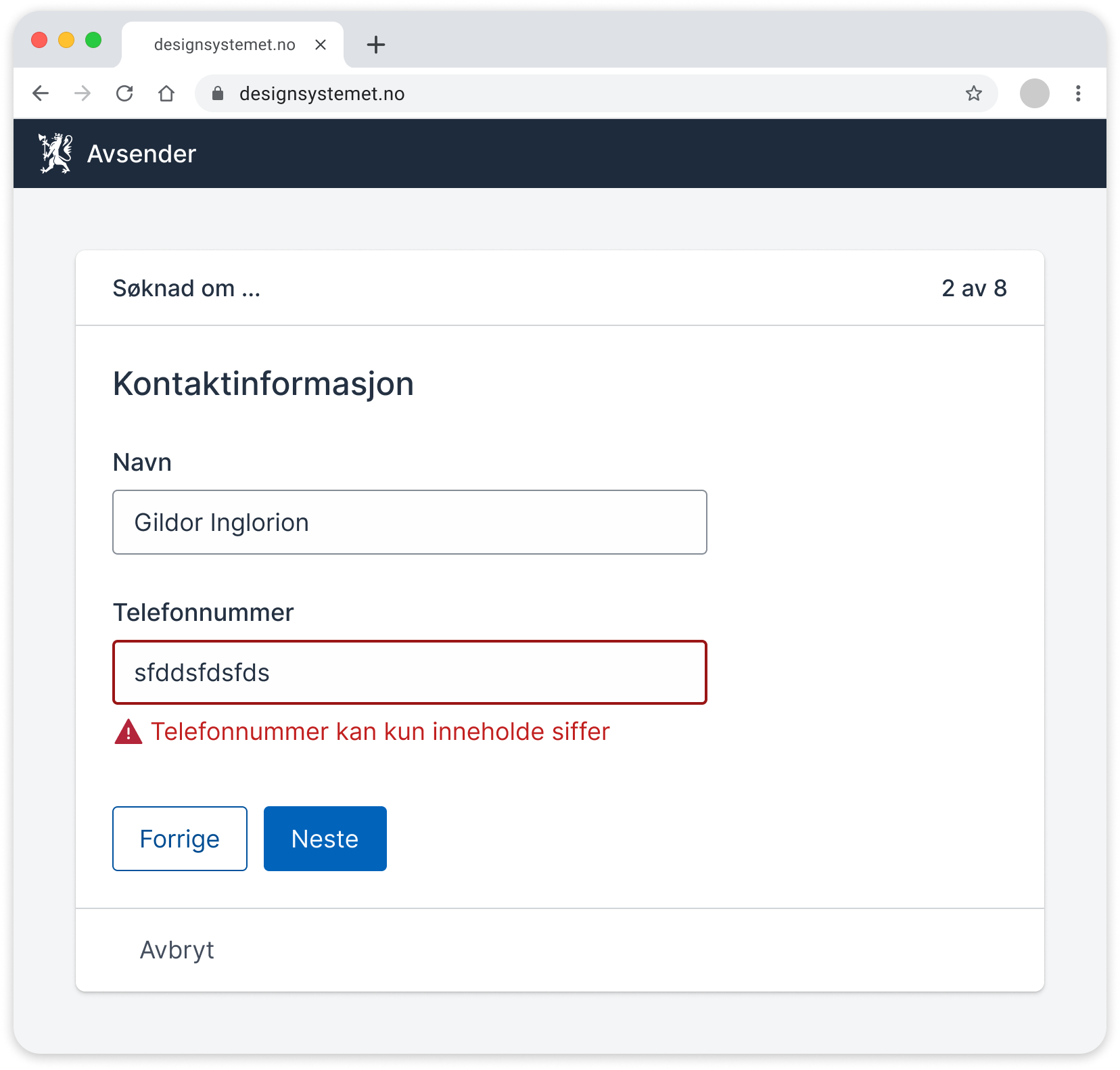
Task: Click the address bar showing designsystemet.no
Action: coord(596,93)
